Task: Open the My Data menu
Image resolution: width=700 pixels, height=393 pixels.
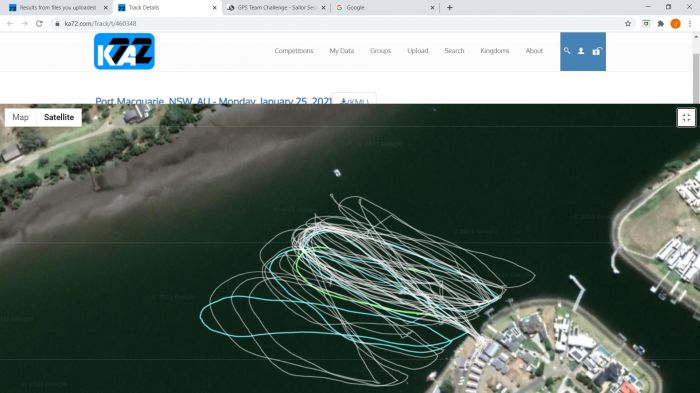Action: click(x=342, y=51)
